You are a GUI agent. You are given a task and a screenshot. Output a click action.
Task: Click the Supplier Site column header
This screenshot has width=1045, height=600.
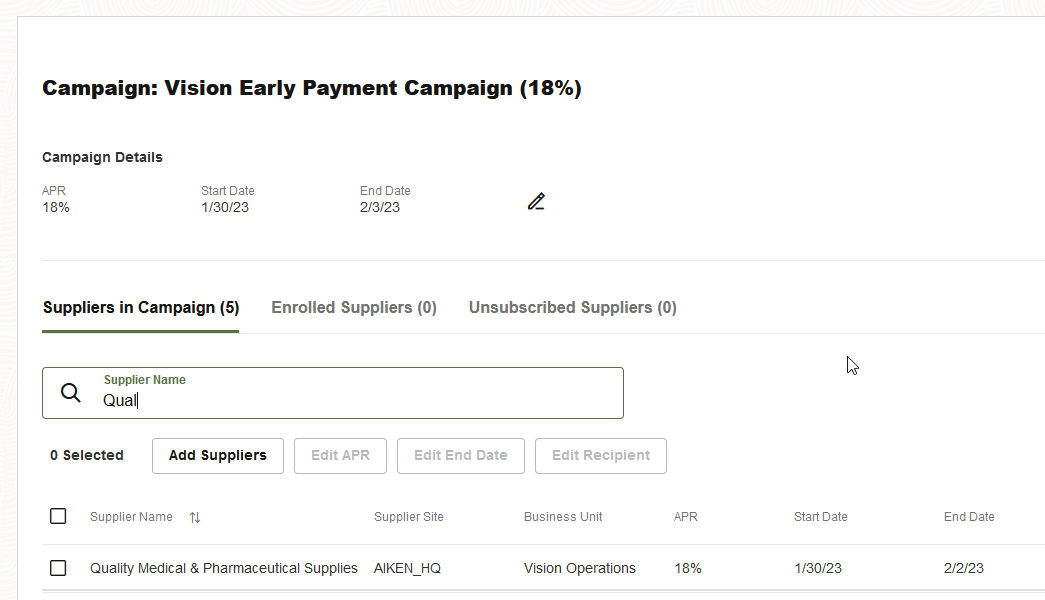pos(409,517)
